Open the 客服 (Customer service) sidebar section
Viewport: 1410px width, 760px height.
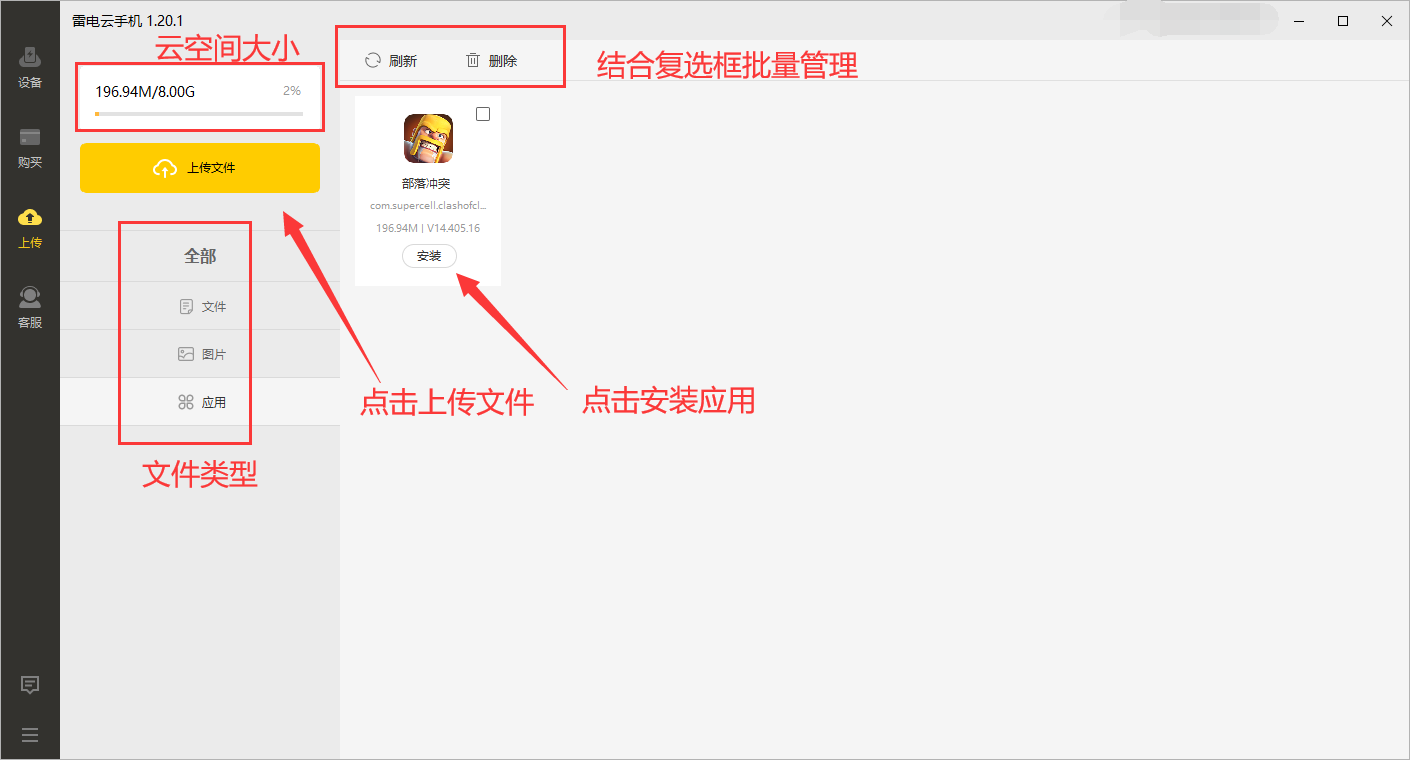point(30,308)
